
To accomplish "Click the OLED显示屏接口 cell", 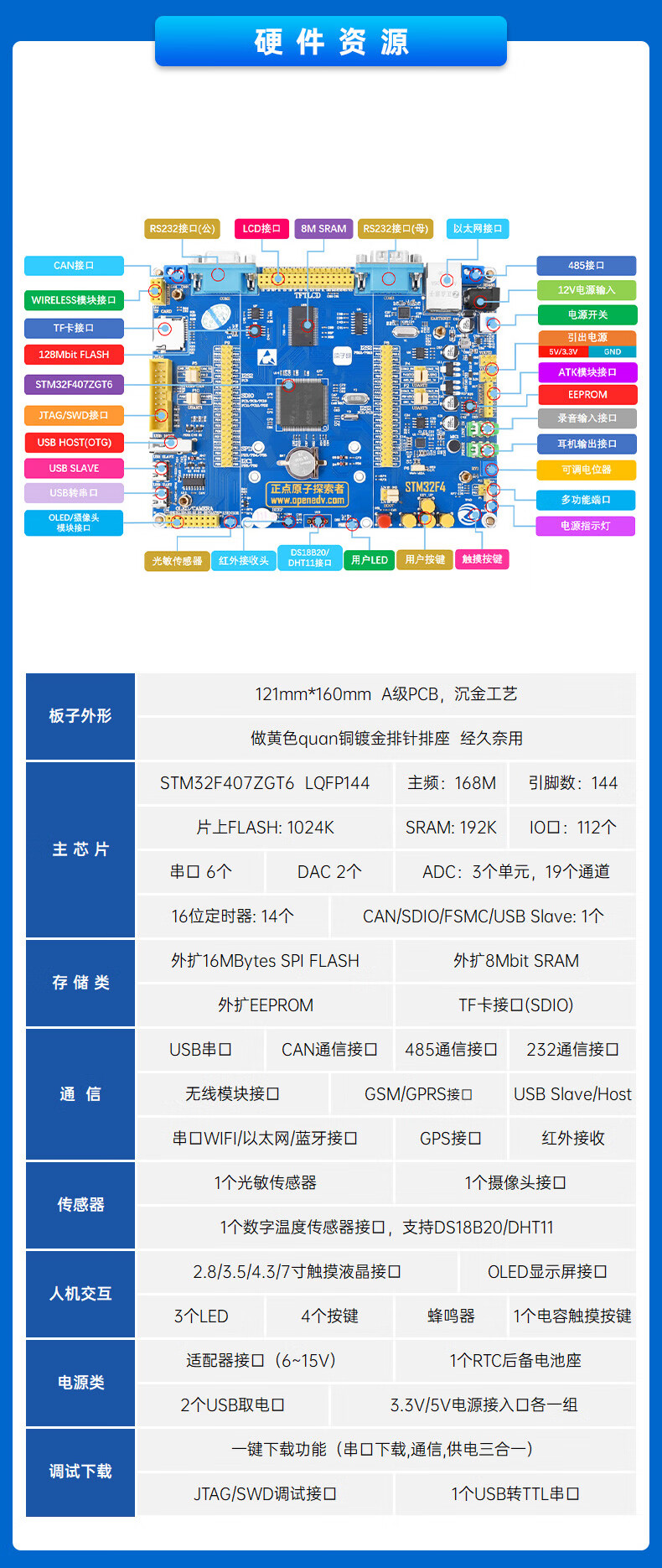I will tap(548, 1272).
